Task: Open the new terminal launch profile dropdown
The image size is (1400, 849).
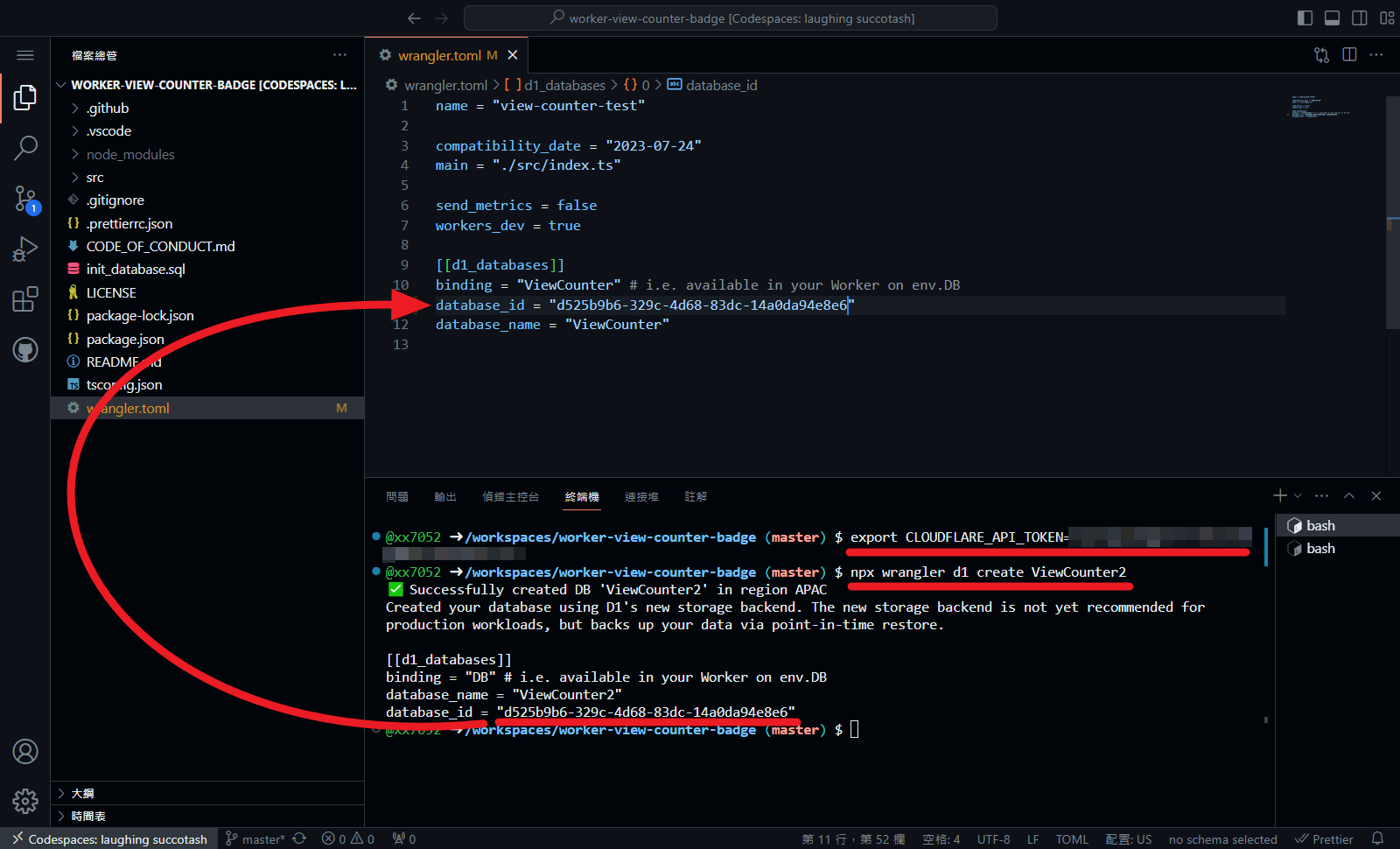Action: click(1298, 496)
